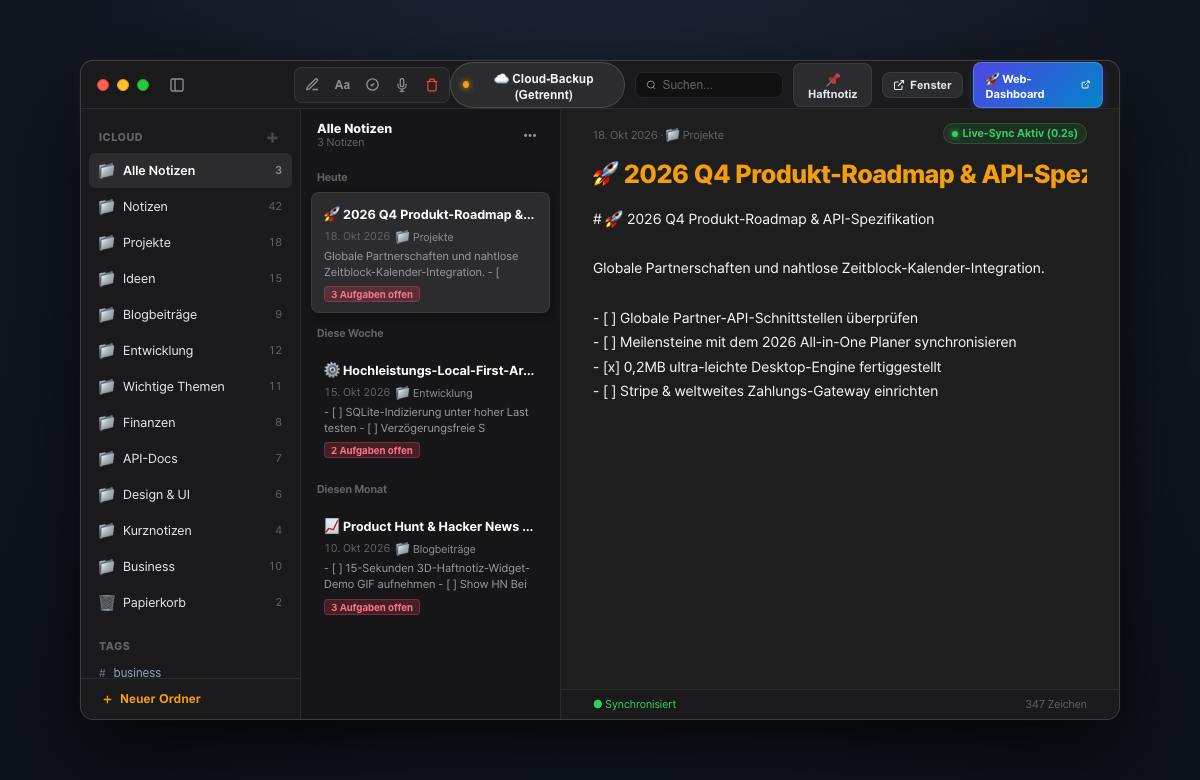This screenshot has height=780, width=1200.
Task: Click the Haftnotiz pin button
Action: tap(832, 85)
